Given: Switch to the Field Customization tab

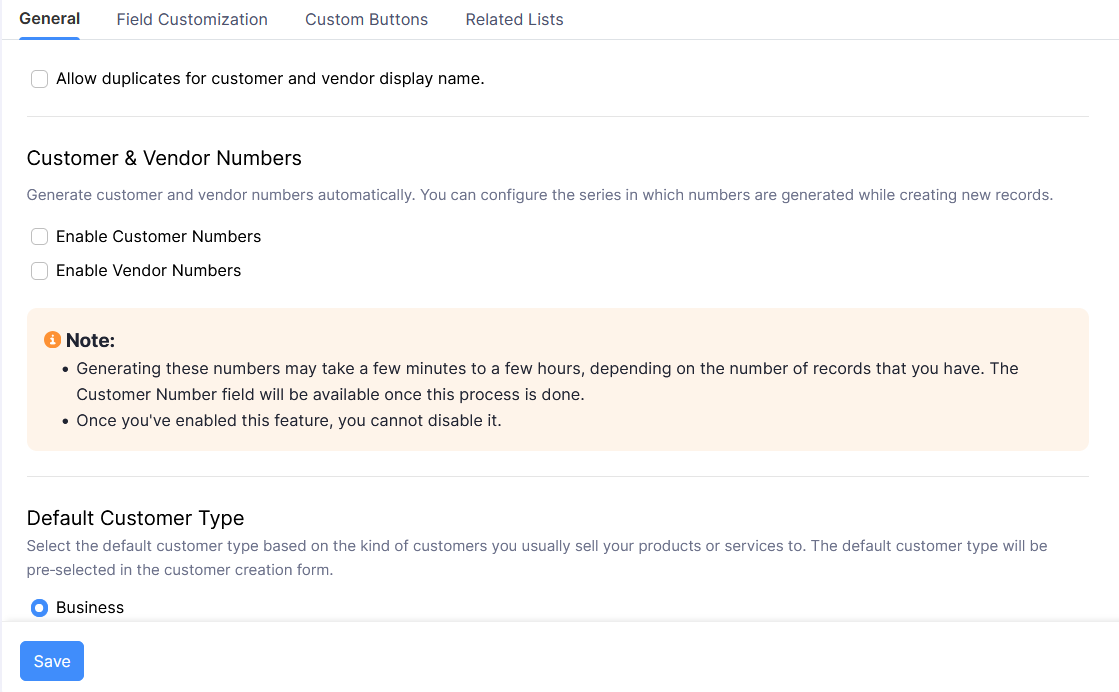Looking at the screenshot, I should coord(192,19).
